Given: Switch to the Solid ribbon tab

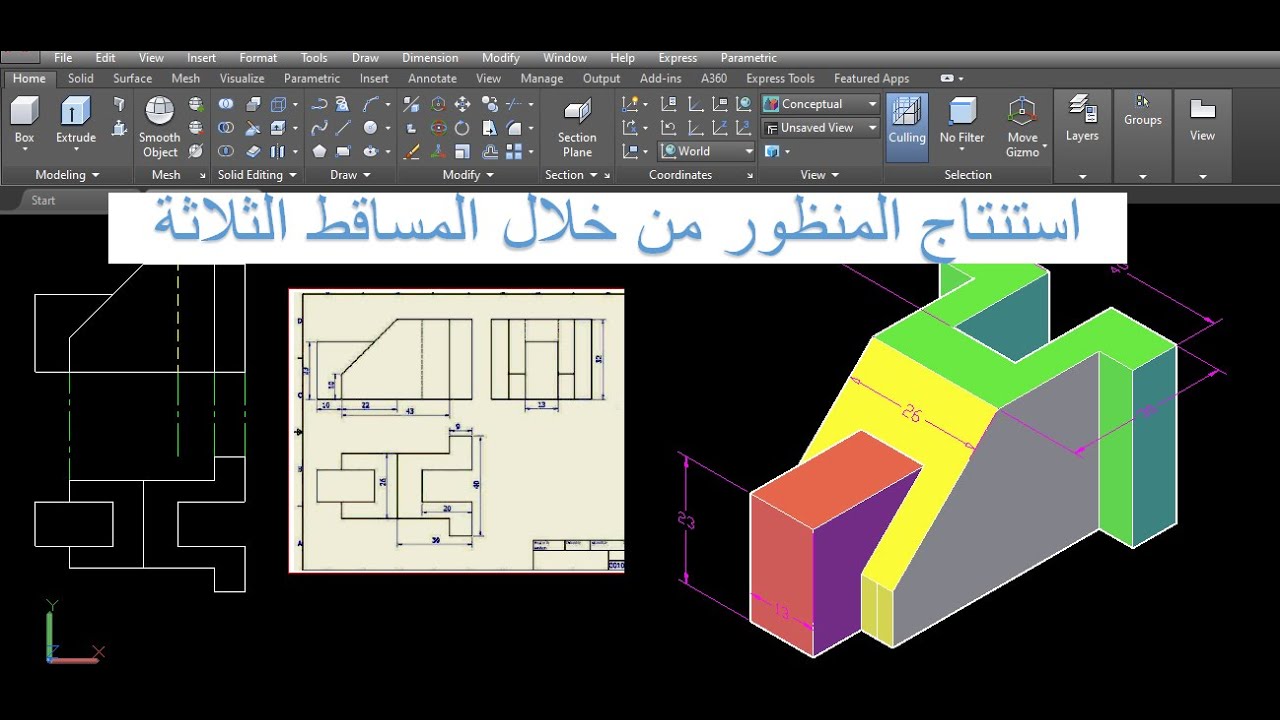Looking at the screenshot, I should (81, 78).
